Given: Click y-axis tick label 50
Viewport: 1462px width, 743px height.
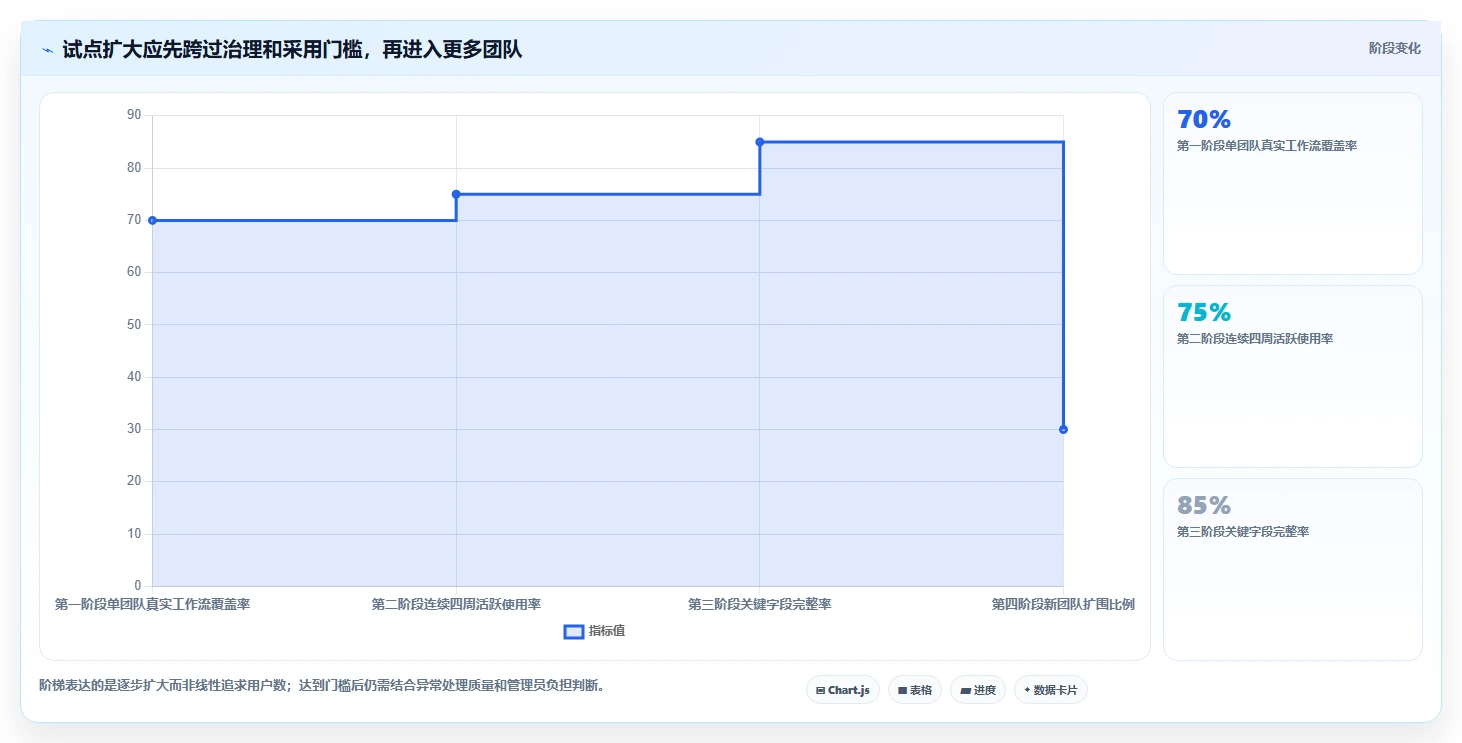Looking at the screenshot, I should (134, 324).
